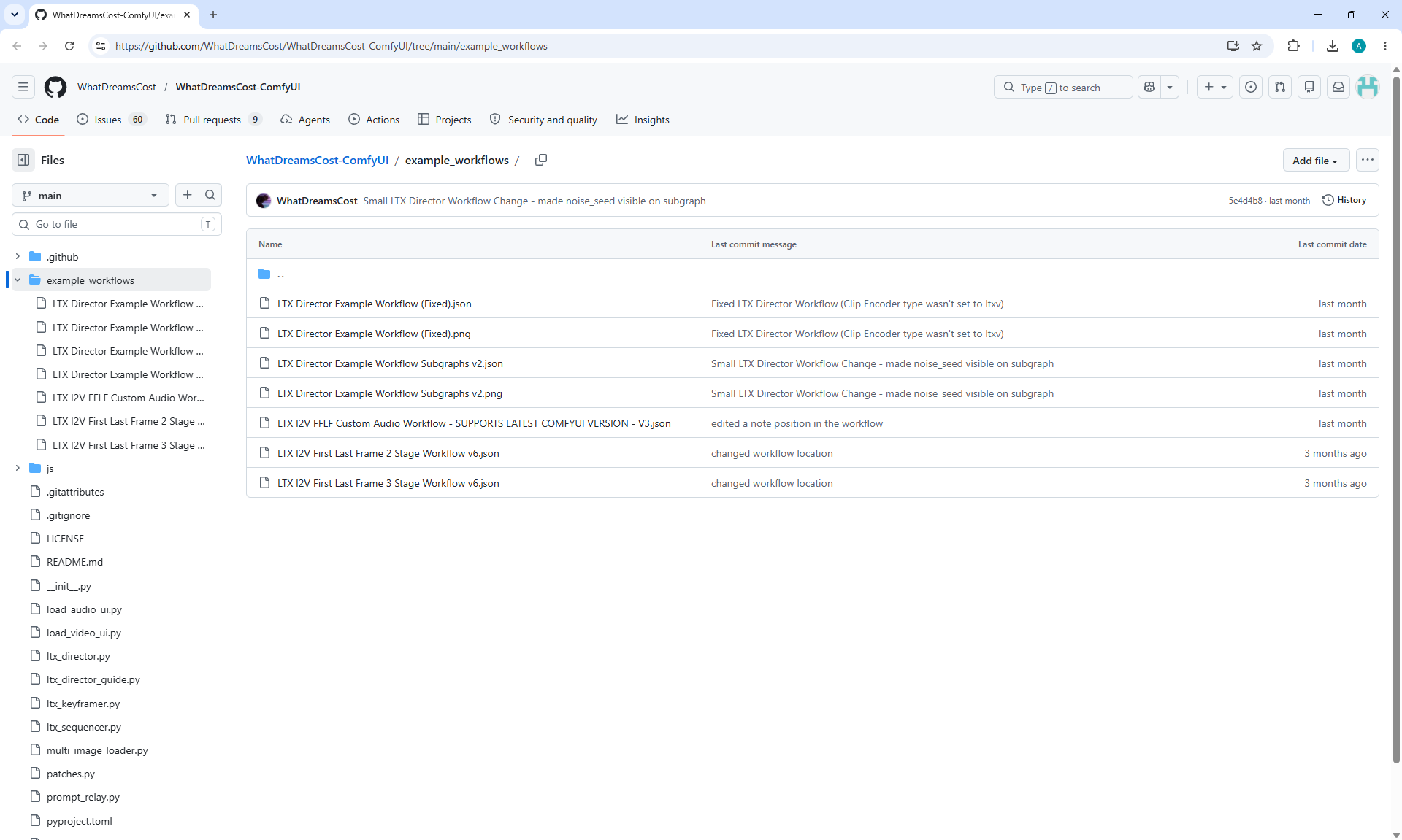
Task: Collapse the example_workflows folder in the tree
Action: pyautogui.click(x=18, y=280)
